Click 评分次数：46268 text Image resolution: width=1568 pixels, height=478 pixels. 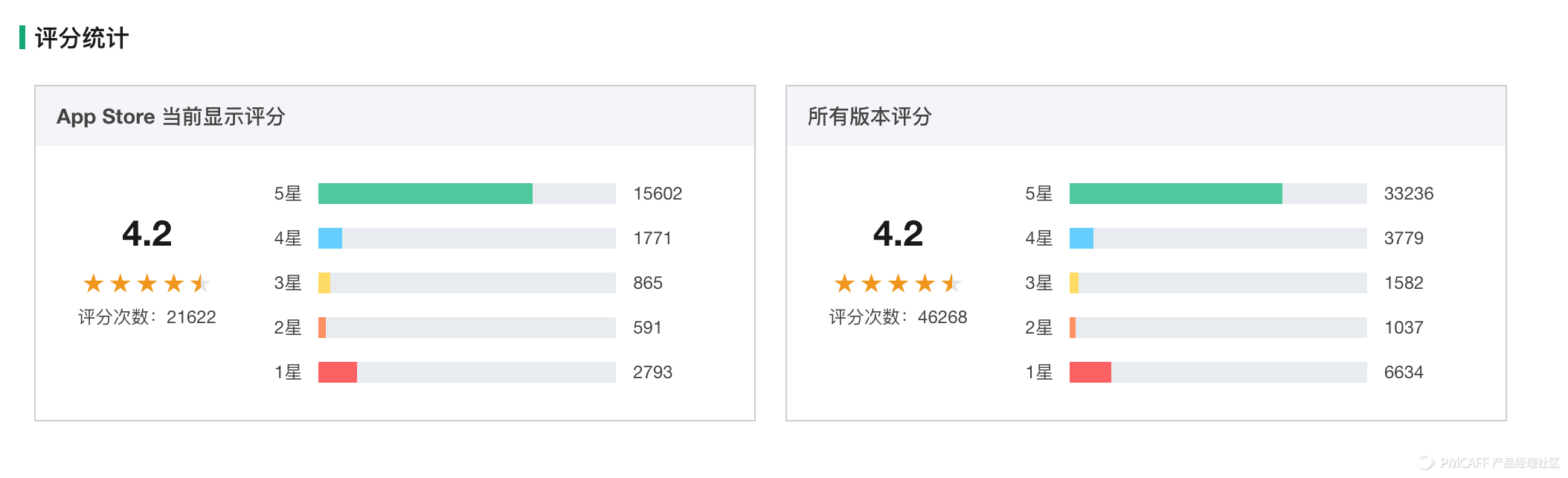pyautogui.click(x=899, y=317)
